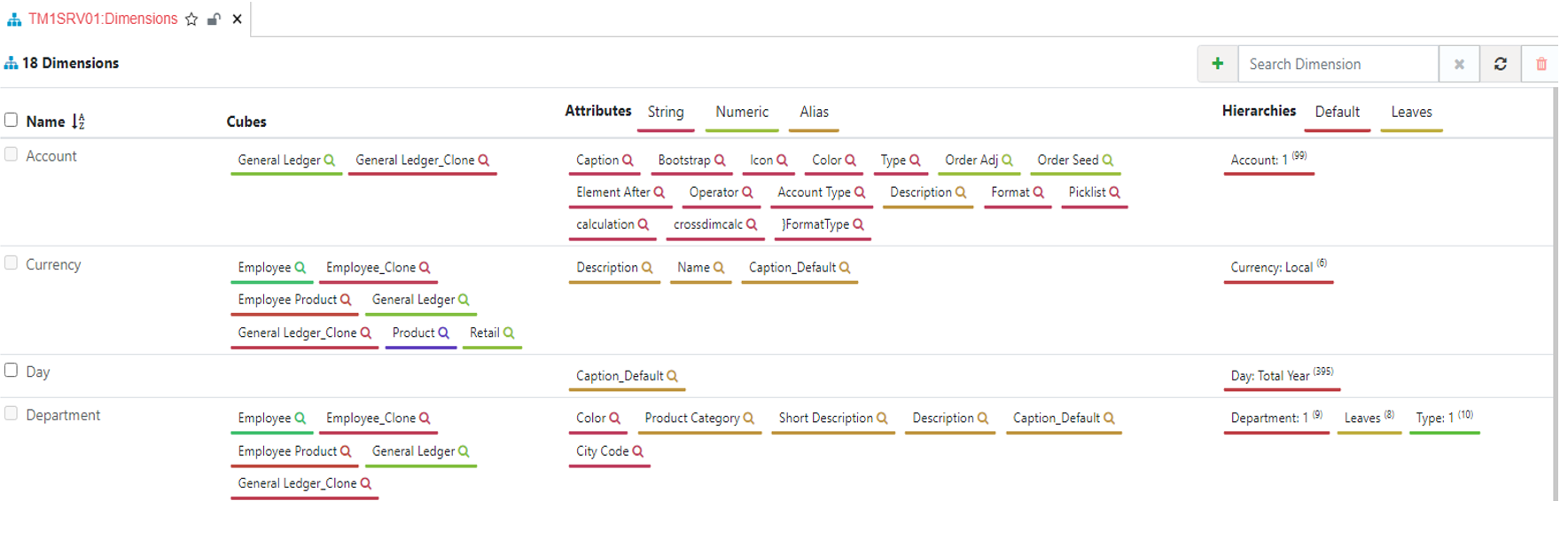This screenshot has height=556, width=1568.
Task: Click the magnifier beside the }FormatType attribute
Action: 858,224
